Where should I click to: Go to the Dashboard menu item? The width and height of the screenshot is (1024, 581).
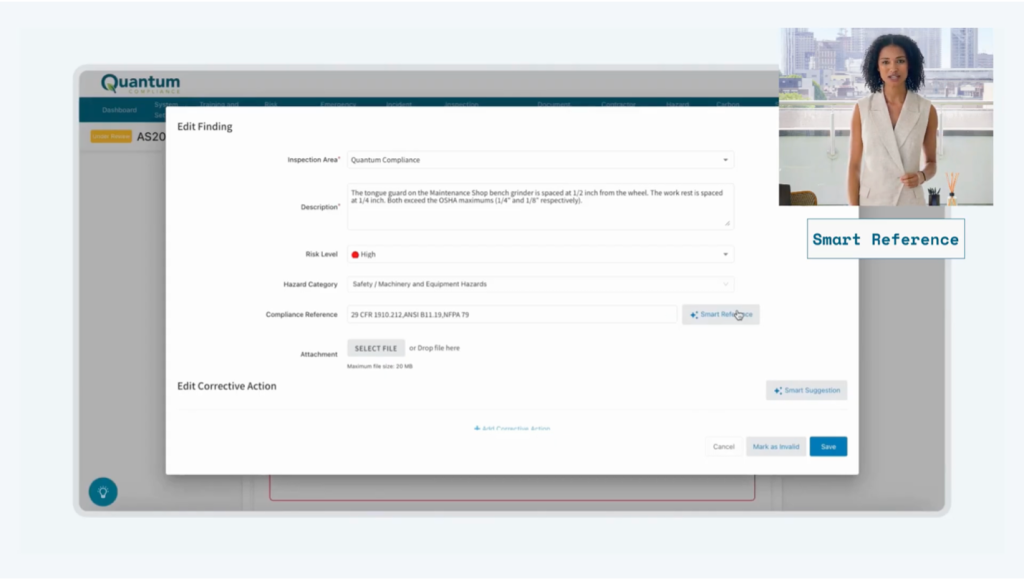(x=119, y=109)
